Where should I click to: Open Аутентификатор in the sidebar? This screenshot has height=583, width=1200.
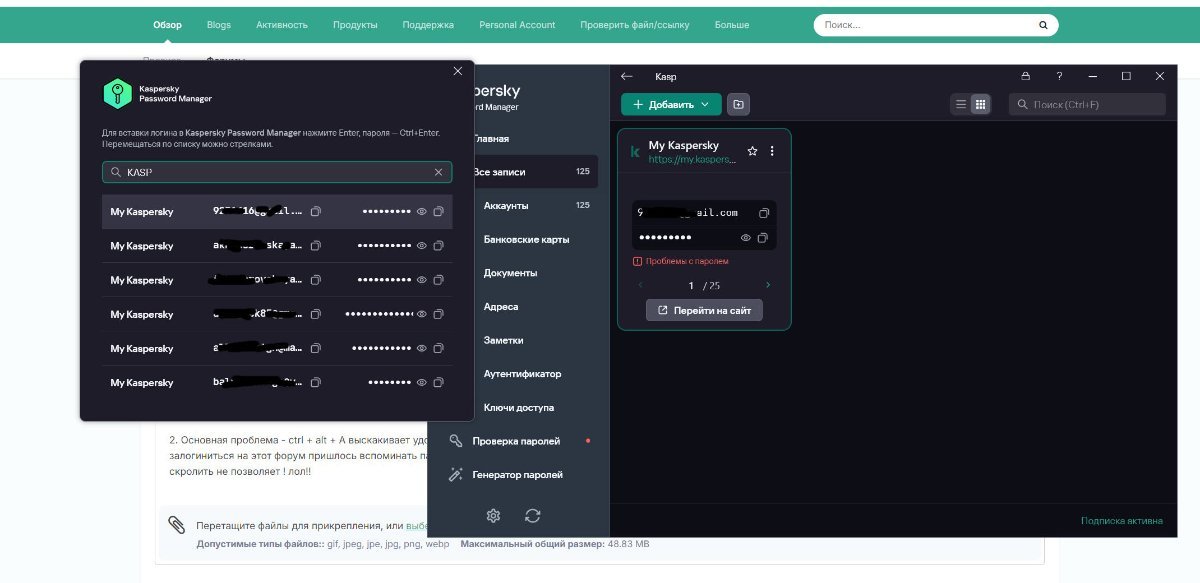[522, 374]
